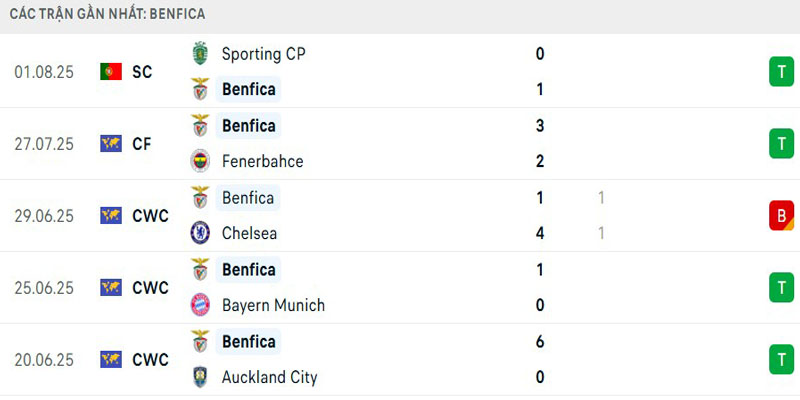
Task: Click the 20.06.25 match date
Action: 44,360
